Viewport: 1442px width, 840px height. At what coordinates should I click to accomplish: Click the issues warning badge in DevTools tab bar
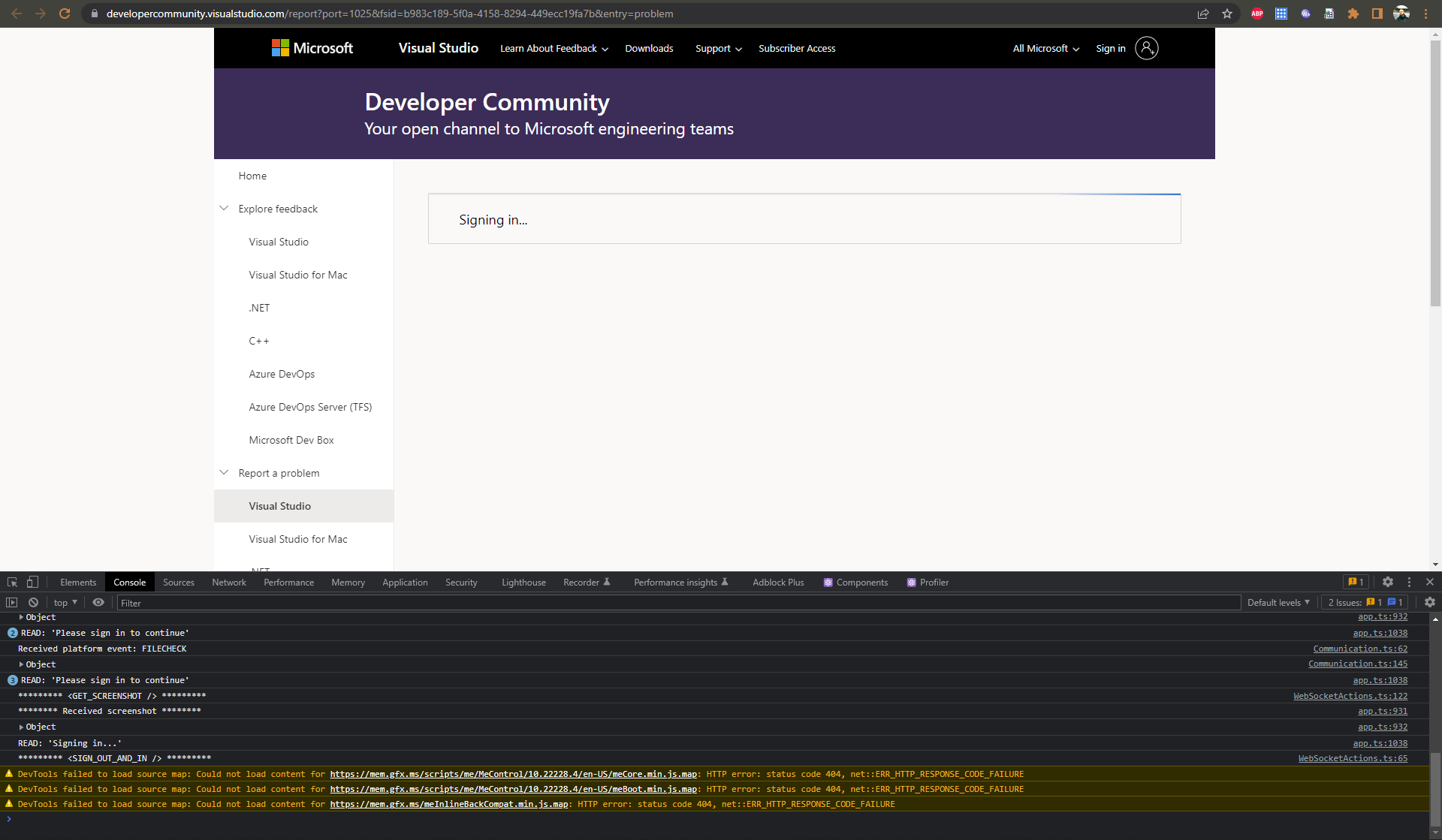coord(1356,582)
